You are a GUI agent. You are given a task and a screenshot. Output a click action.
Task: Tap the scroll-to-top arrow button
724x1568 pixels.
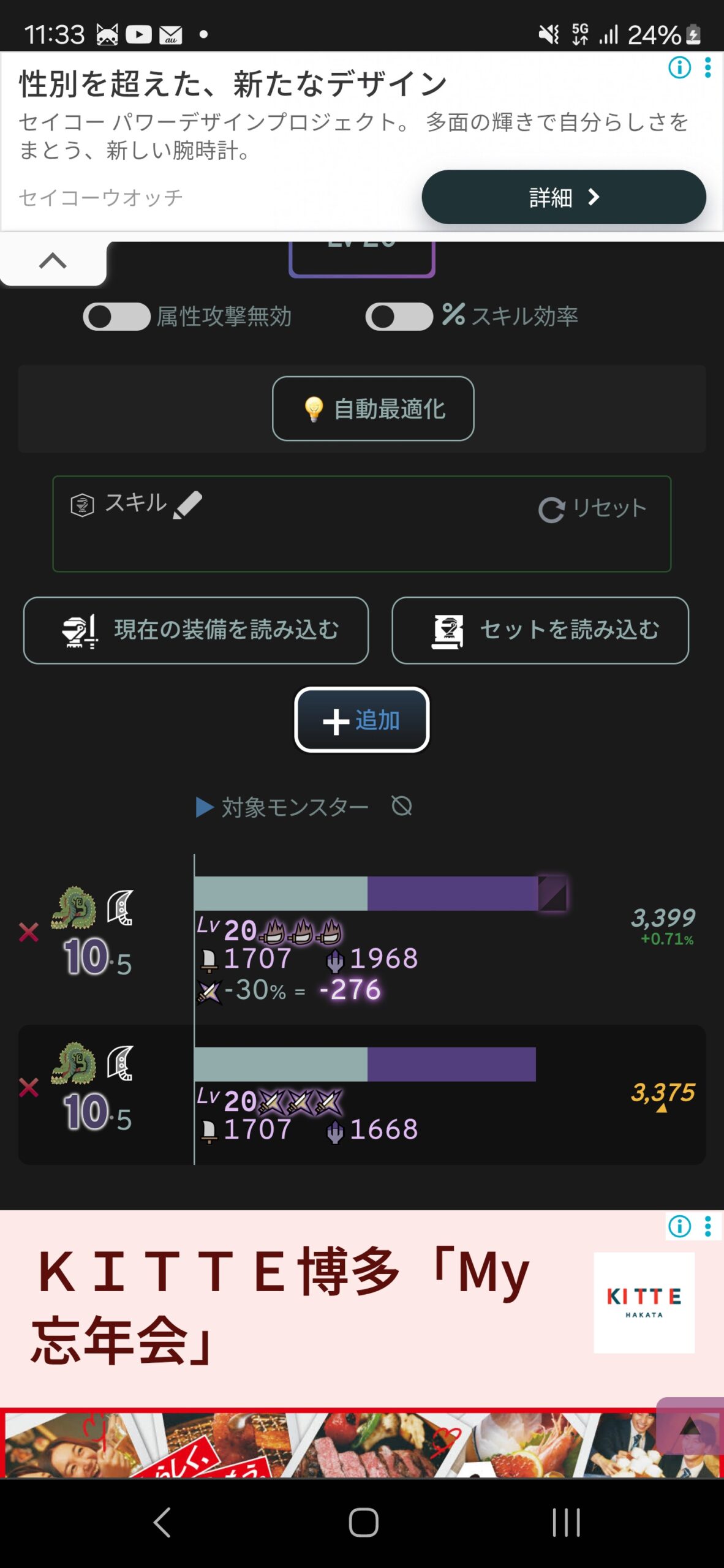(690, 1427)
